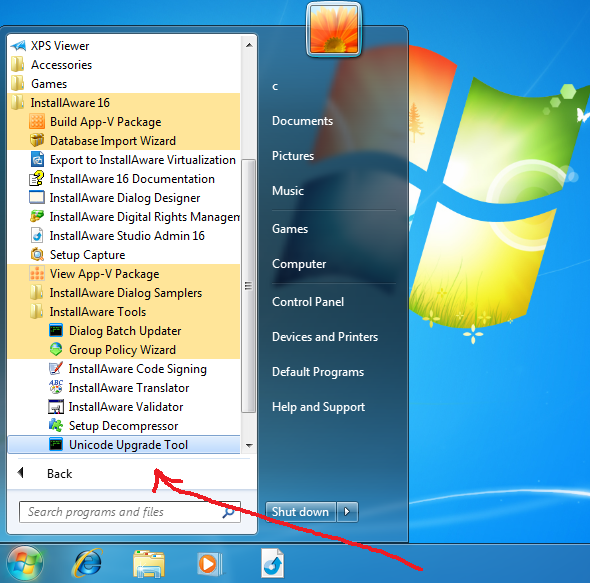Open the Shut down options arrow

point(347,511)
